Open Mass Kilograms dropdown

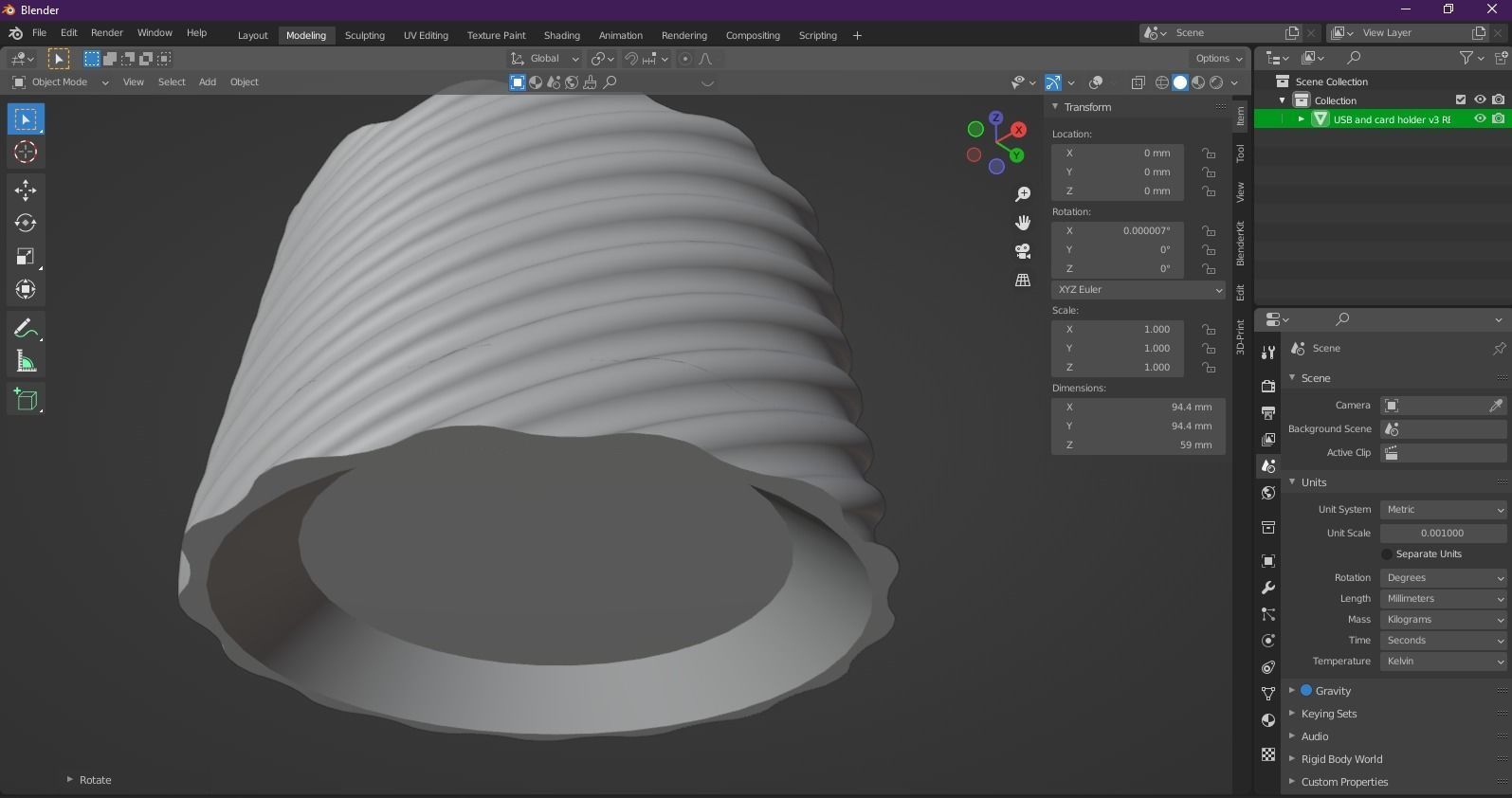pyautogui.click(x=1443, y=620)
